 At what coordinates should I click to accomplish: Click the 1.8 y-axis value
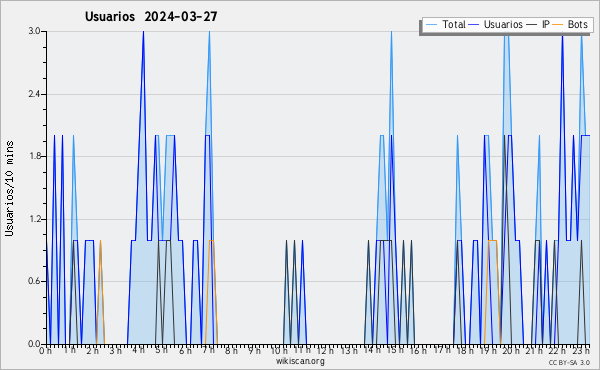point(34,156)
